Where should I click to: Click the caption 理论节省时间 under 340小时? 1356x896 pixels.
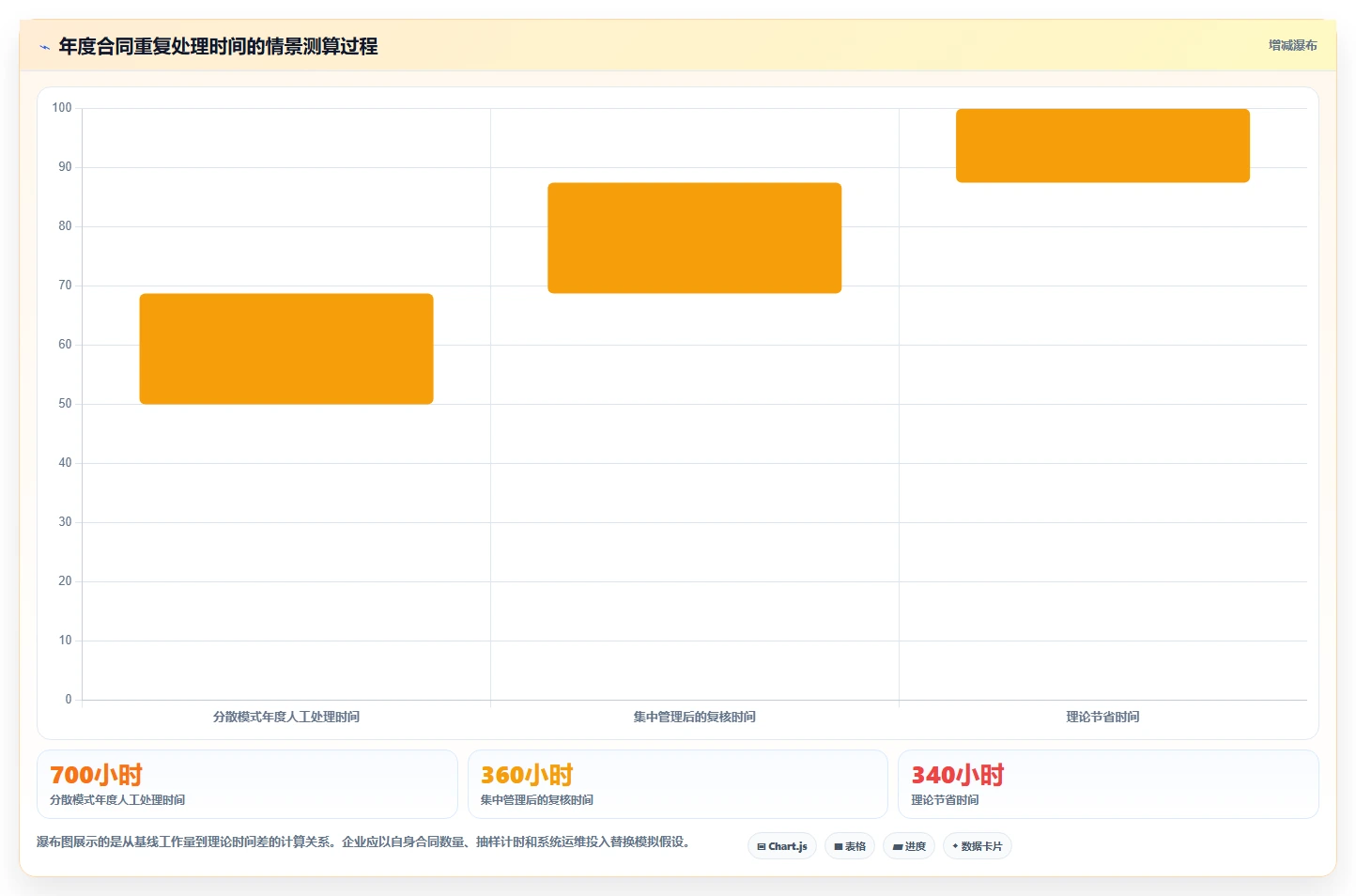tap(945, 800)
